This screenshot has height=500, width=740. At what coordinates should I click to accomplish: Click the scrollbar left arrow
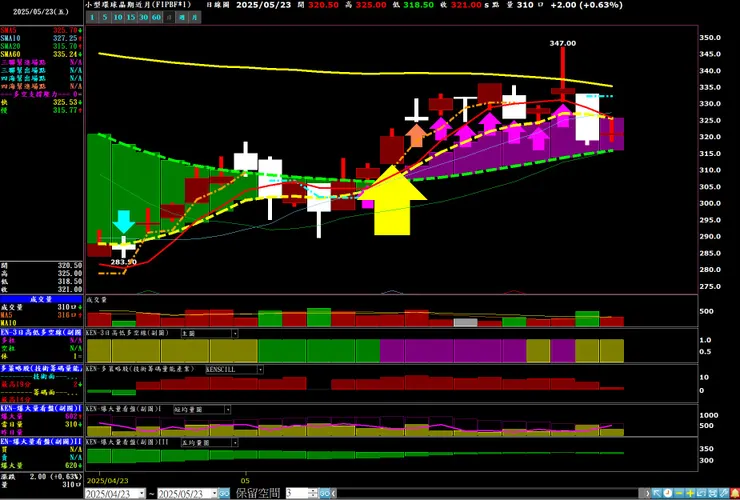[334, 493]
